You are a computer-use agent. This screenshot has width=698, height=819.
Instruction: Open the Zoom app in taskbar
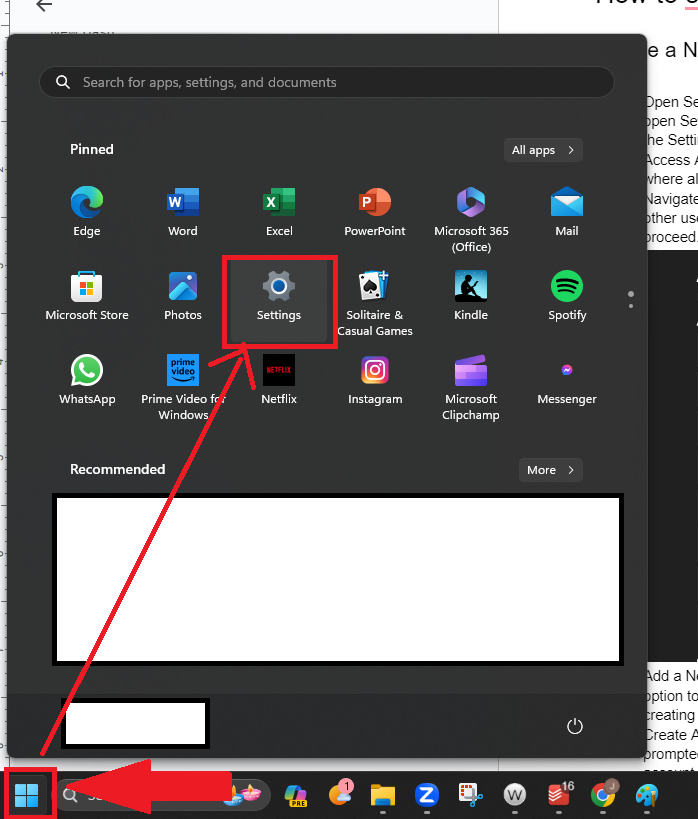pos(427,795)
